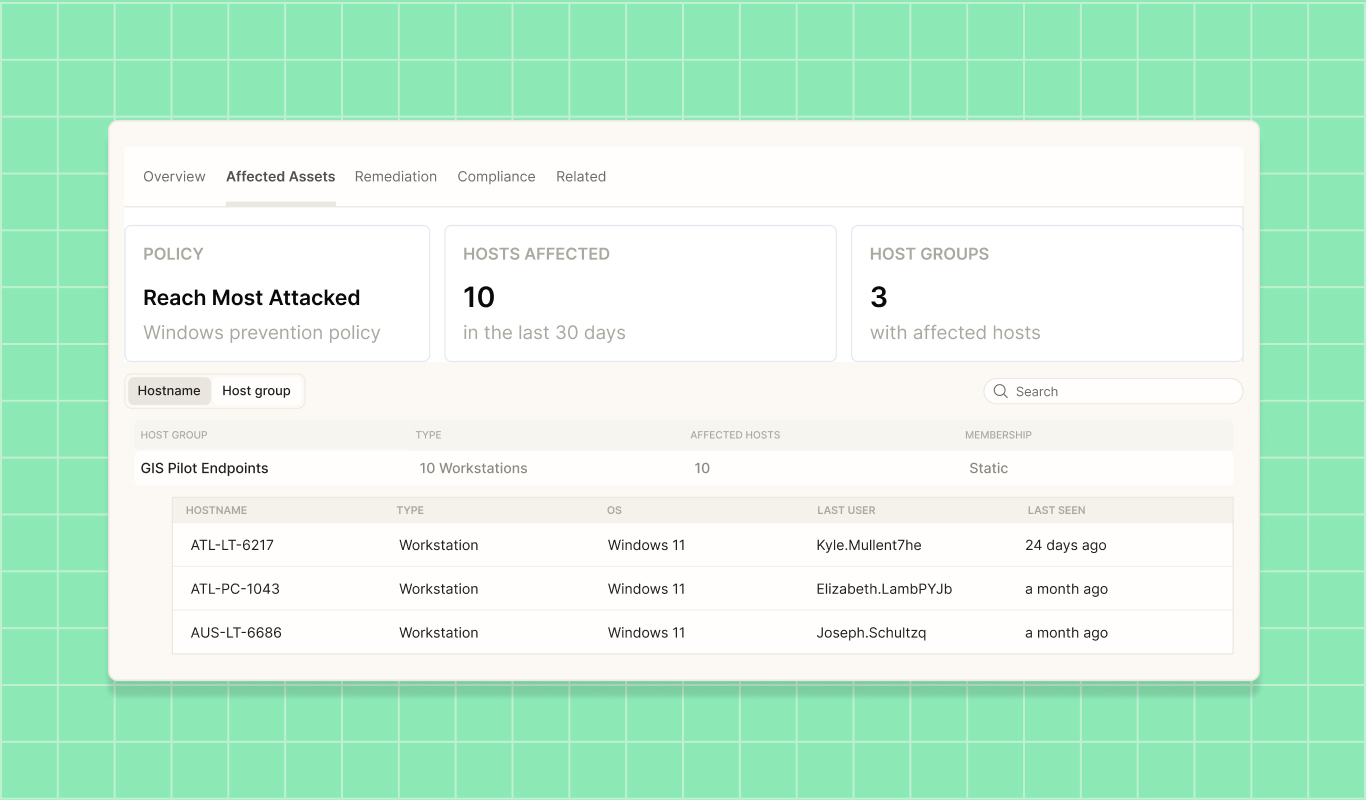Click the Affected Hosts column header
This screenshot has height=800, width=1366.
(x=735, y=435)
